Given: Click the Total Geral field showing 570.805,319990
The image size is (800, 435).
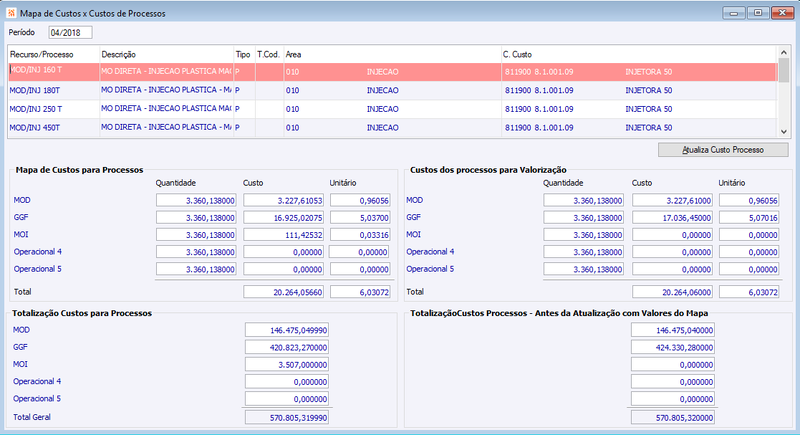Looking at the screenshot, I should [x=287, y=418].
